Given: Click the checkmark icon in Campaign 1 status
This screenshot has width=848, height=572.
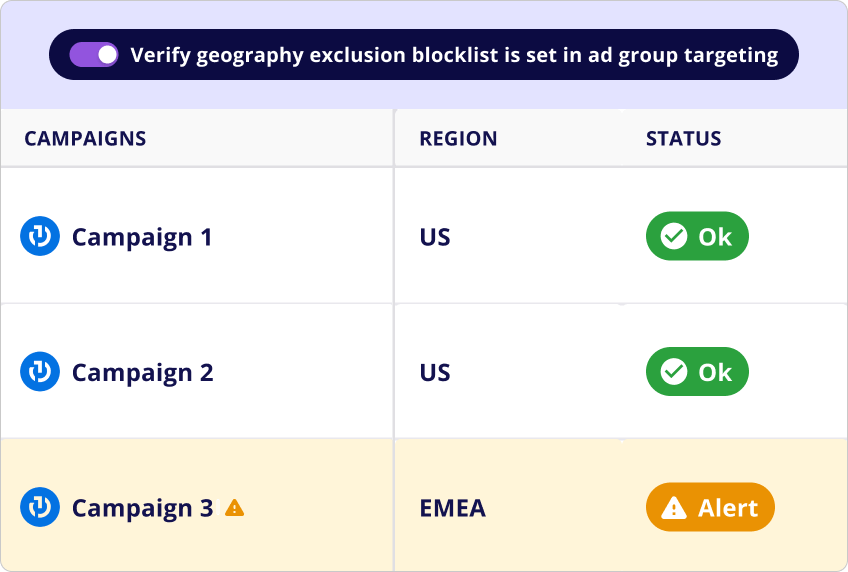Looking at the screenshot, I should point(674,237).
